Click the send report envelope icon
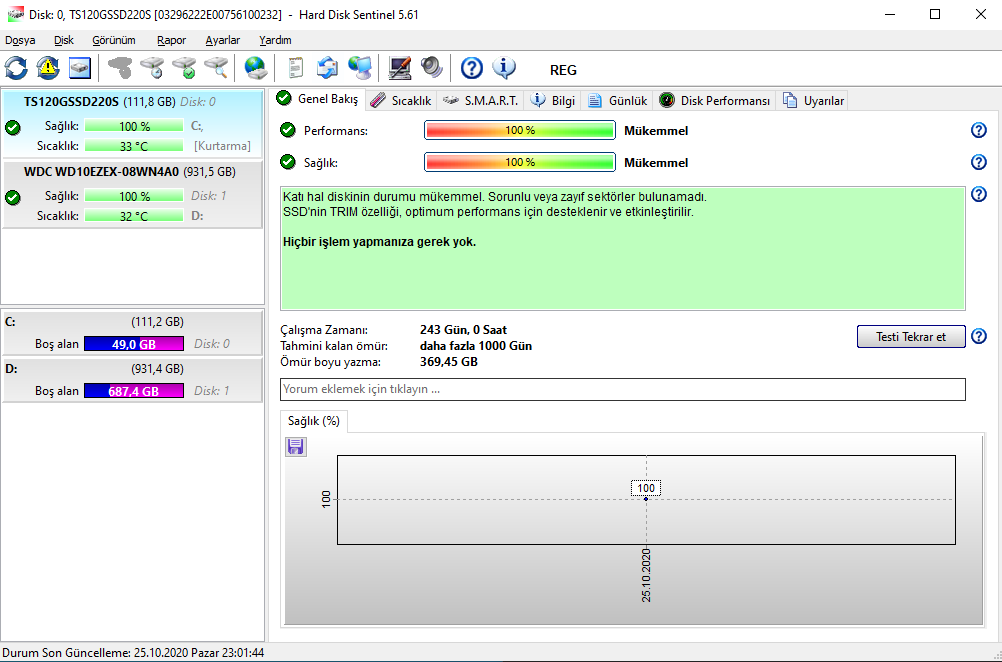 pos(328,68)
